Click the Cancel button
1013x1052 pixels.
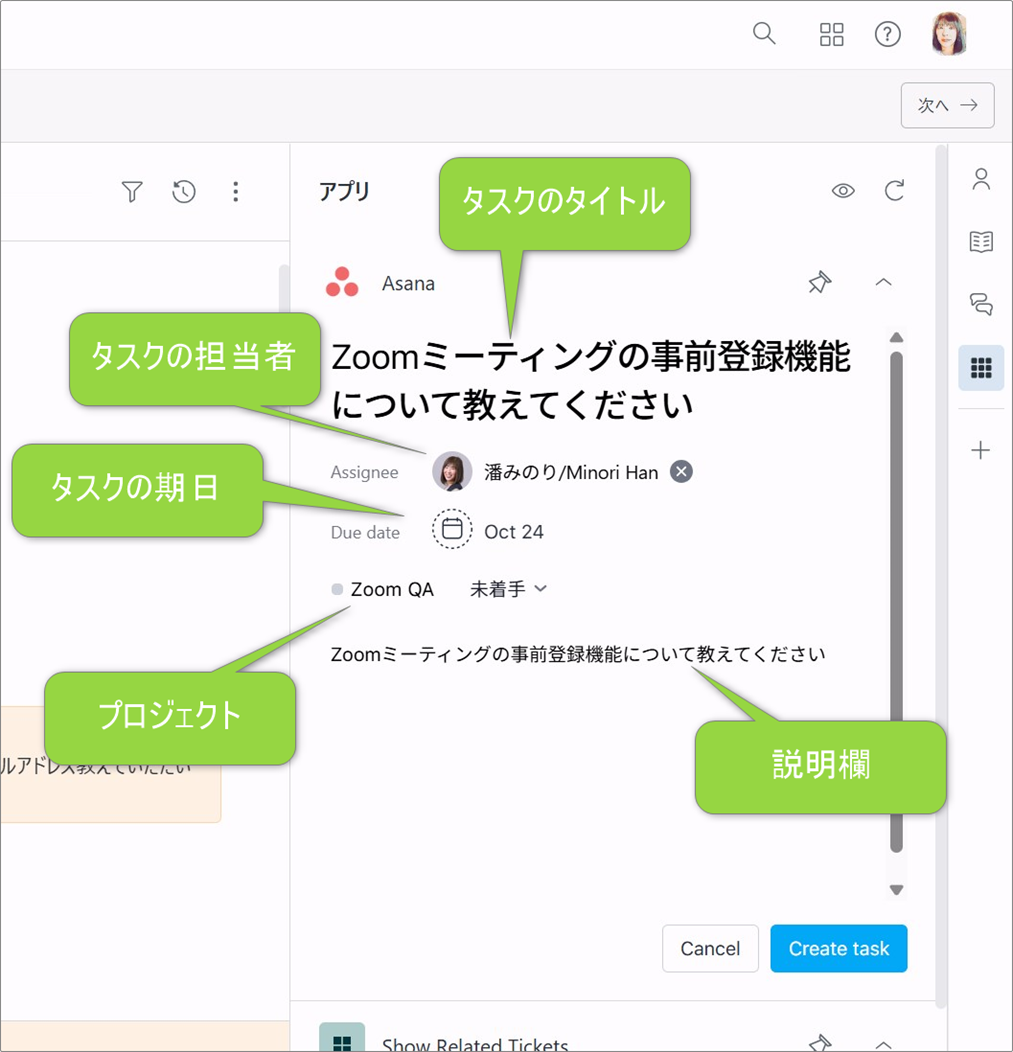point(710,948)
